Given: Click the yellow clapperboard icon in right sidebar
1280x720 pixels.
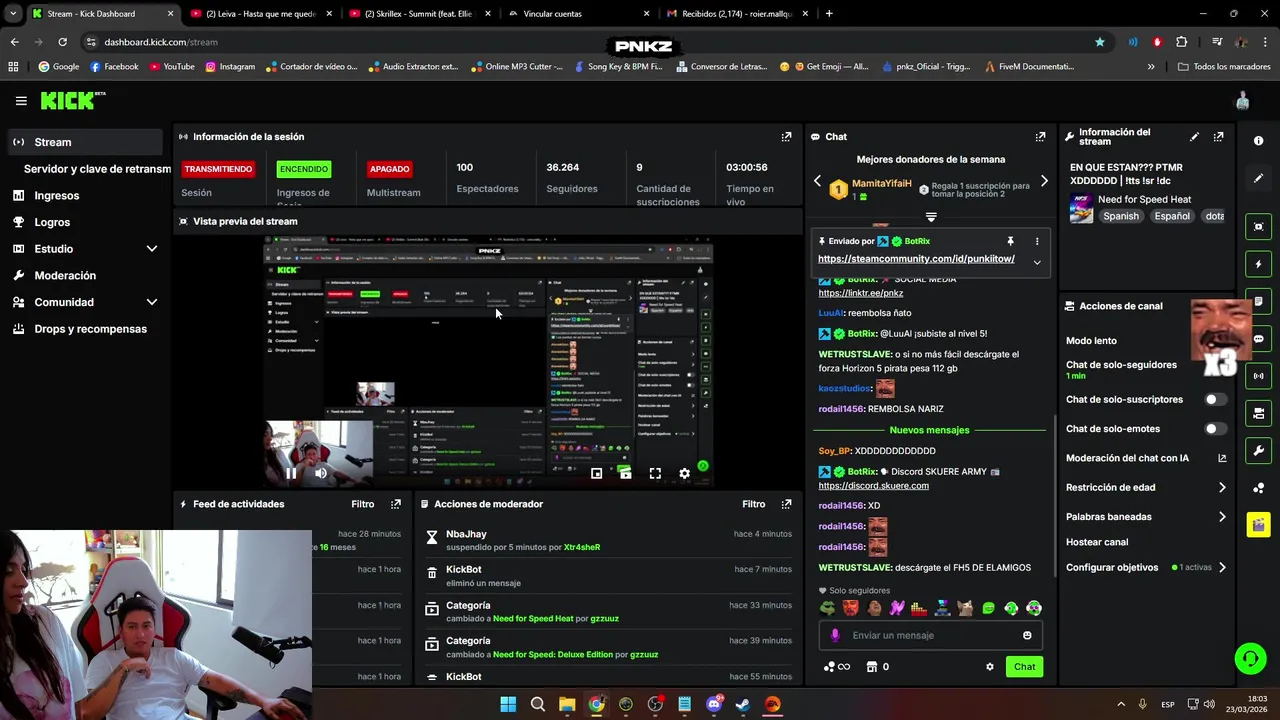Looking at the screenshot, I should [x=1258, y=524].
